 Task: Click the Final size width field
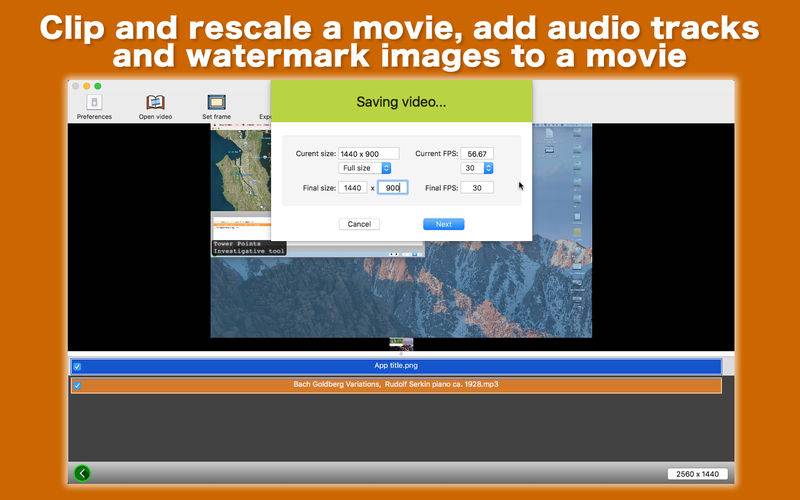353,187
